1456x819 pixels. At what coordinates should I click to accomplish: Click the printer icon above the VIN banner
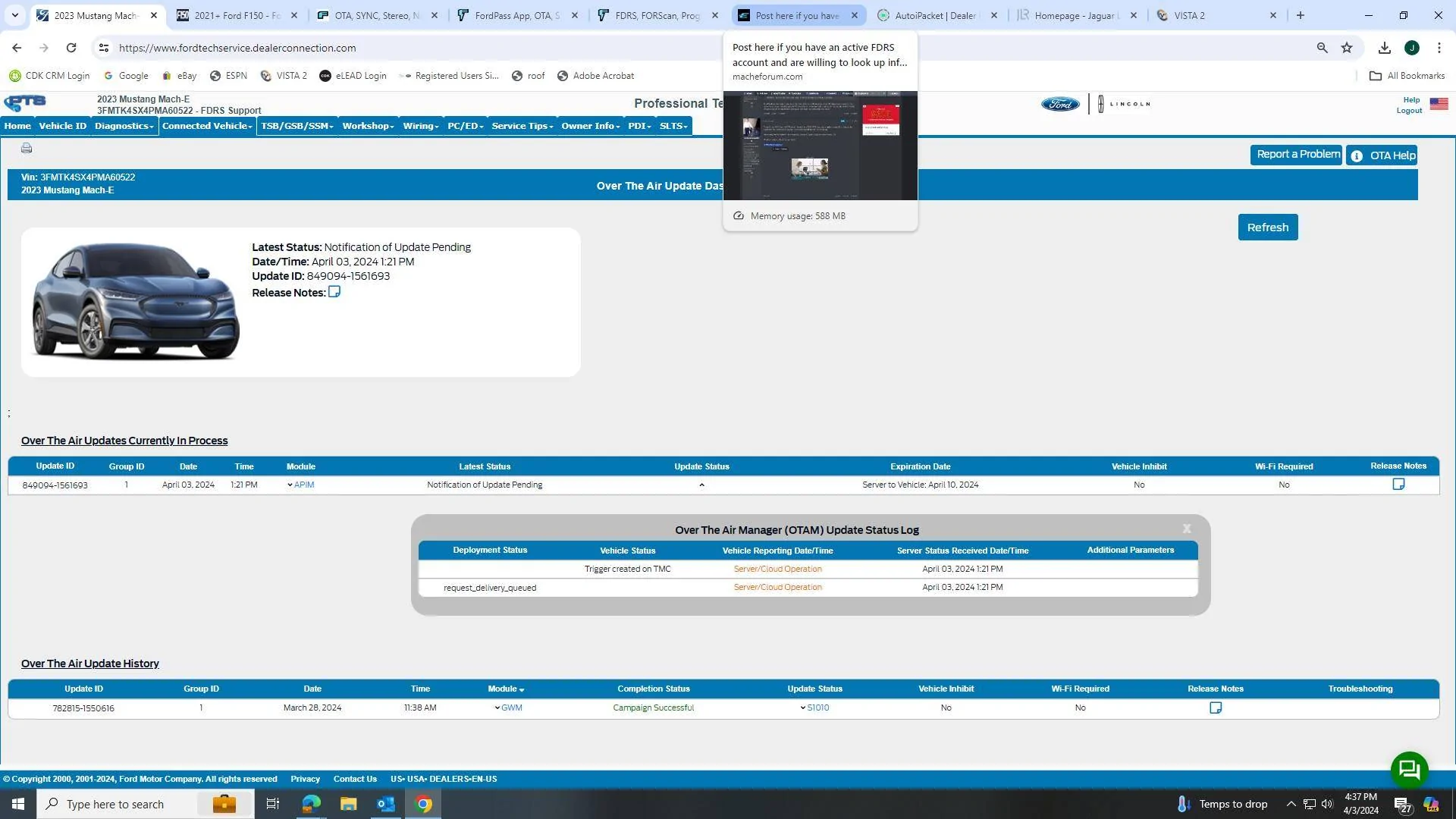27,148
